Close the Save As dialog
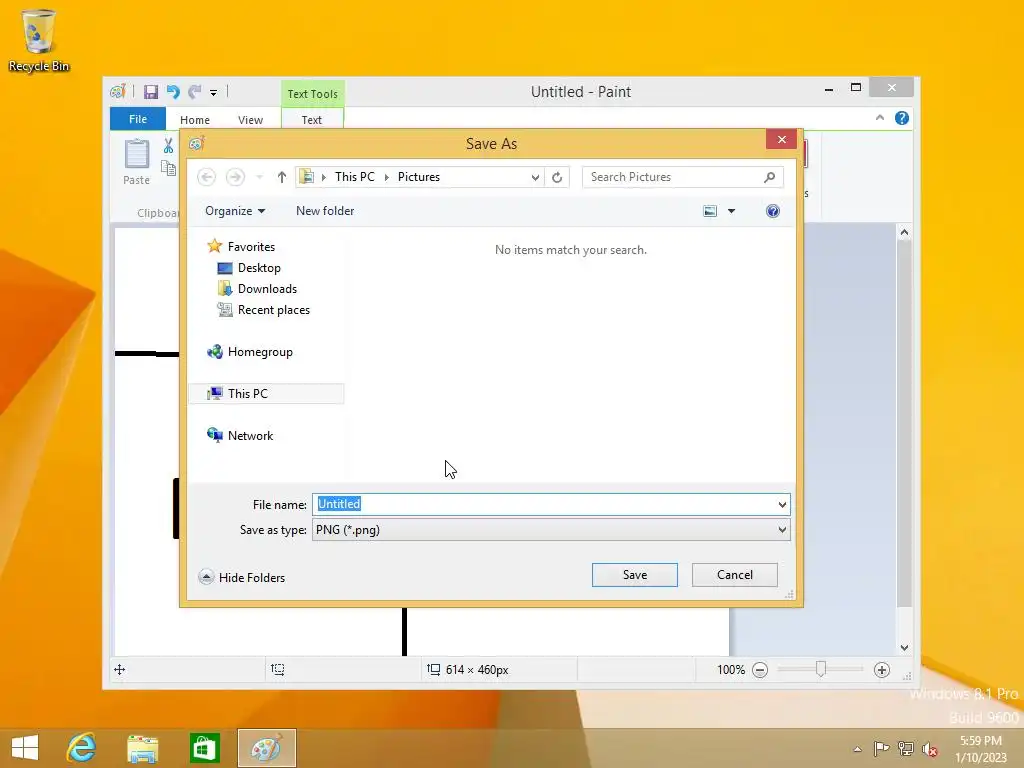1024x768 pixels. (x=782, y=139)
